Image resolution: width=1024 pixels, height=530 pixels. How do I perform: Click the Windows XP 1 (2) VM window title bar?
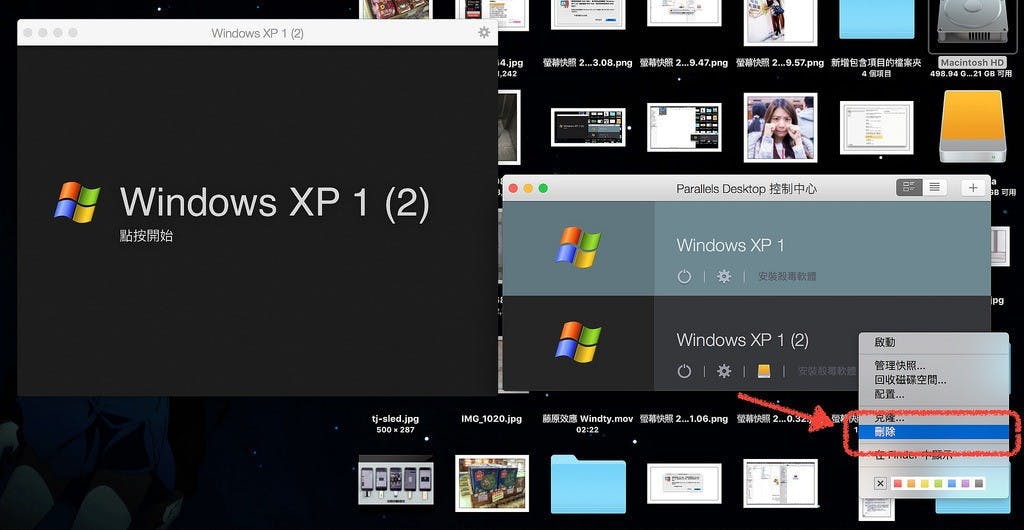pos(257,33)
